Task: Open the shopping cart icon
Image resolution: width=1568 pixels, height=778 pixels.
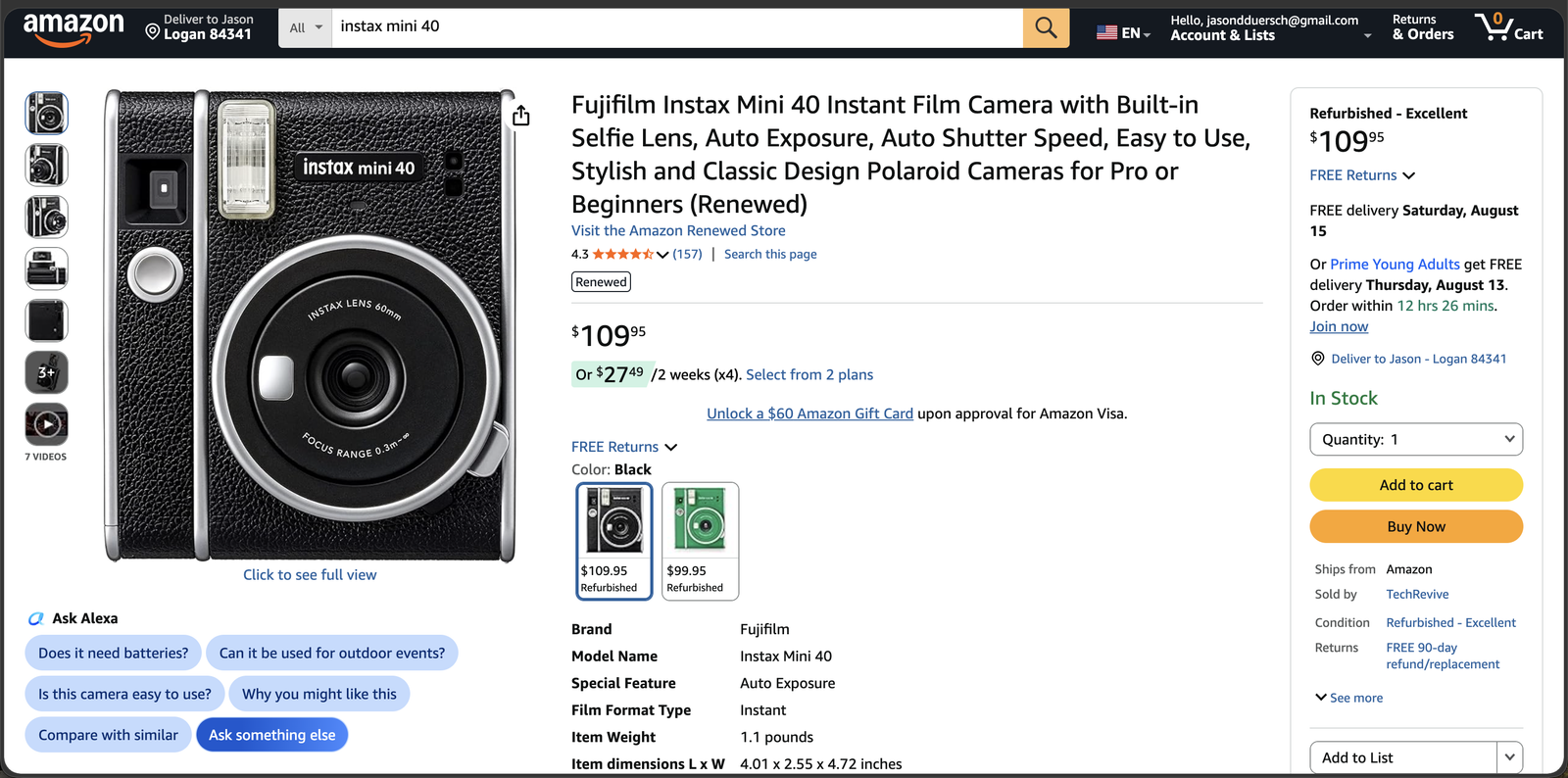Action: click(1508, 26)
